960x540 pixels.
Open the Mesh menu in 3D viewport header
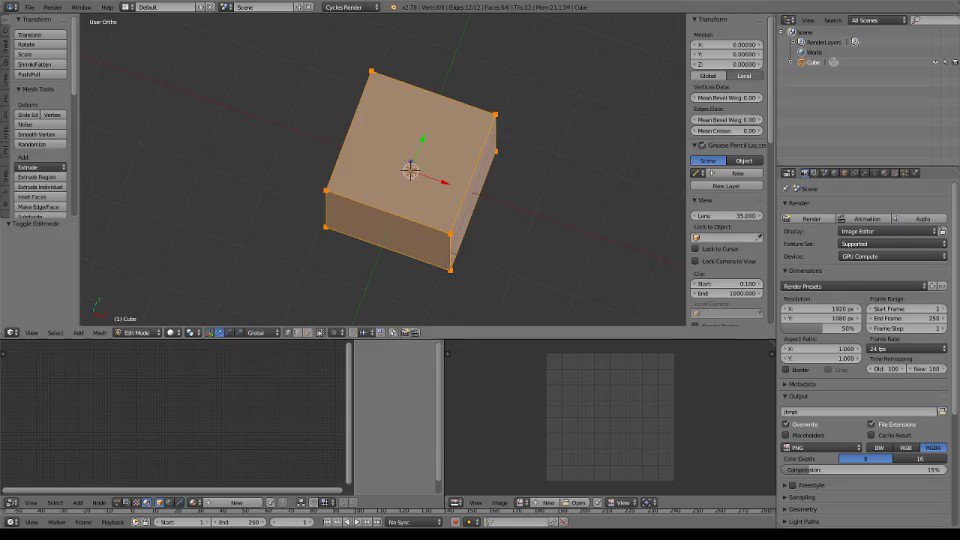coord(99,333)
